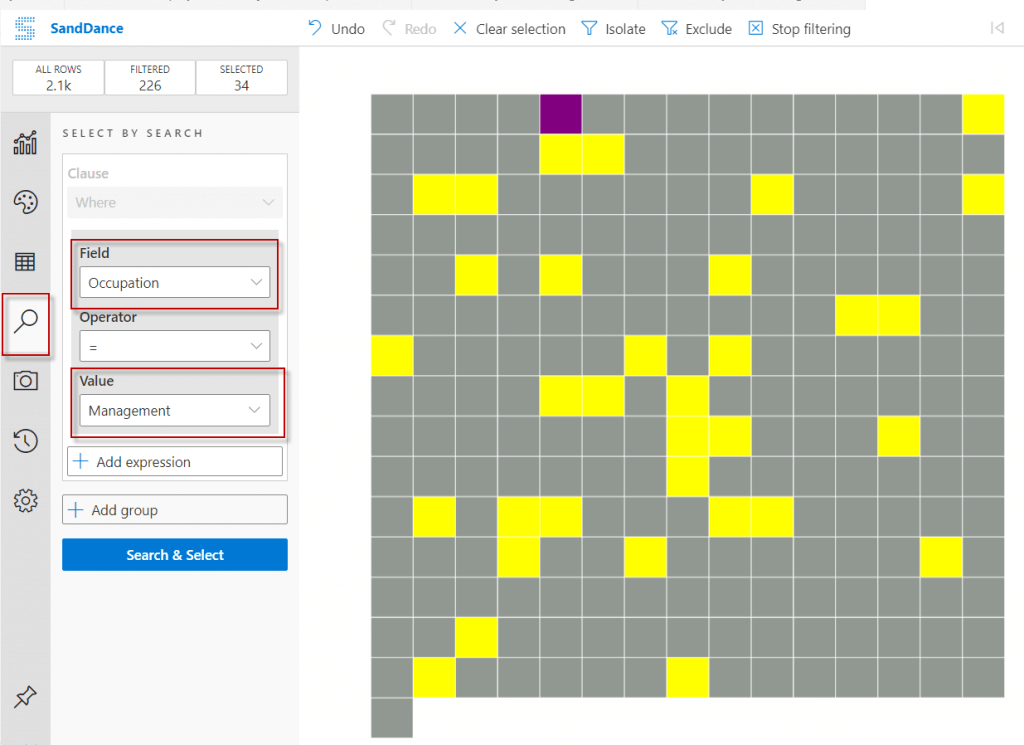Open the camera snapshot panel
This screenshot has width=1024, height=745.
[26, 381]
